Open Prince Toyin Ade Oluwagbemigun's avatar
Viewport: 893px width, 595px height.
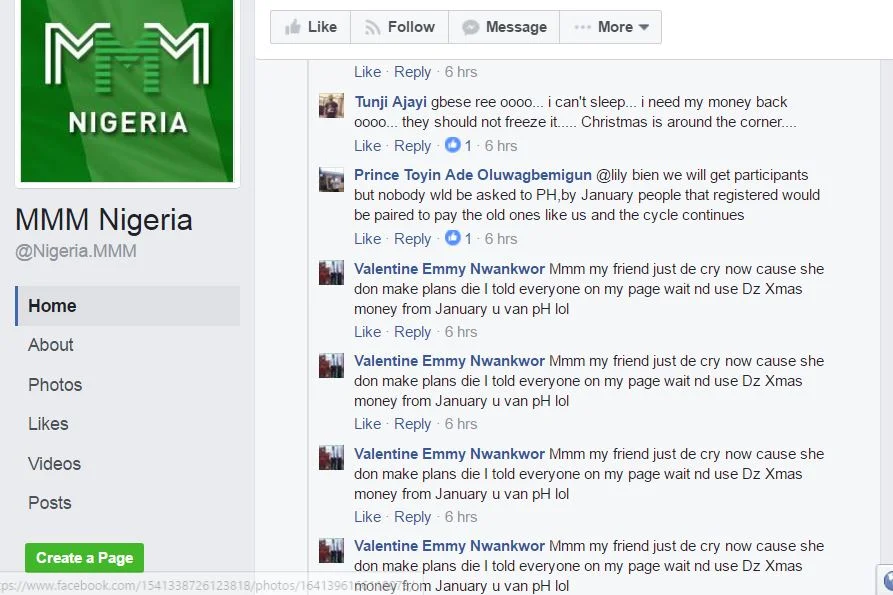(x=331, y=179)
